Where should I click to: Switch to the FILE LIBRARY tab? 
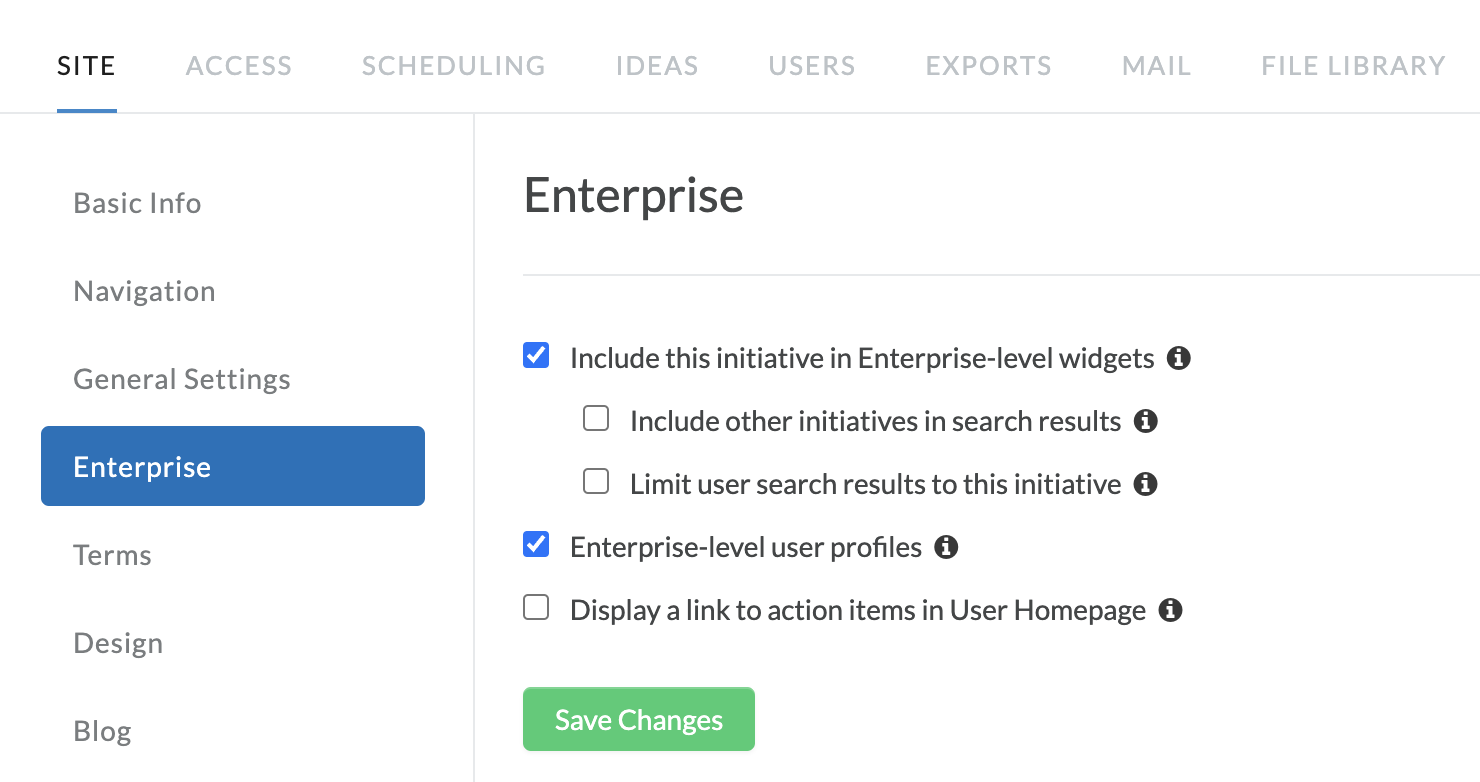point(1353,66)
